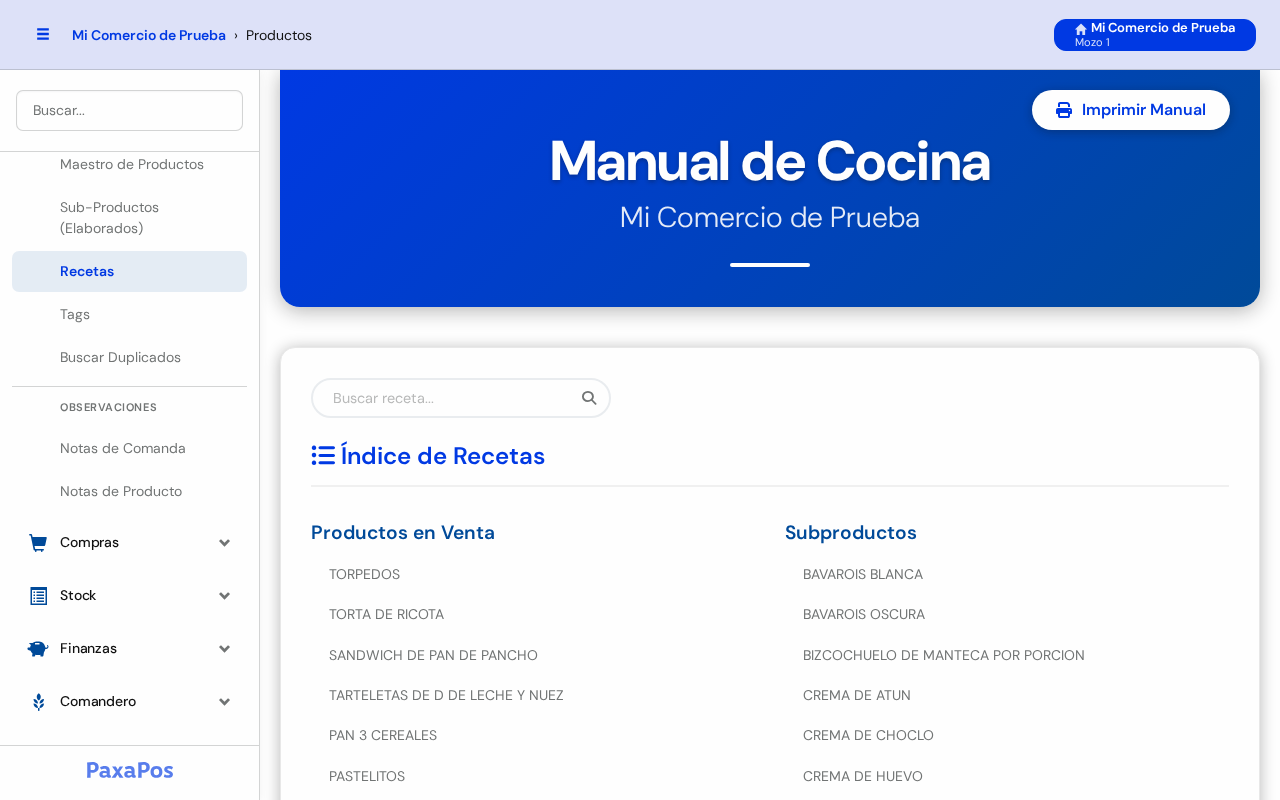This screenshot has height=800, width=1280.
Task: Focus the Buscar receta... search field
Action: [461, 398]
